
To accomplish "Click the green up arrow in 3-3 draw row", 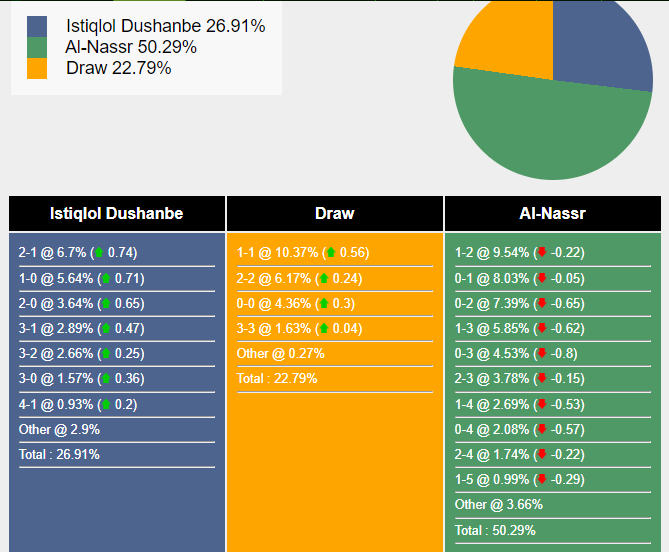I will click(x=324, y=328).
